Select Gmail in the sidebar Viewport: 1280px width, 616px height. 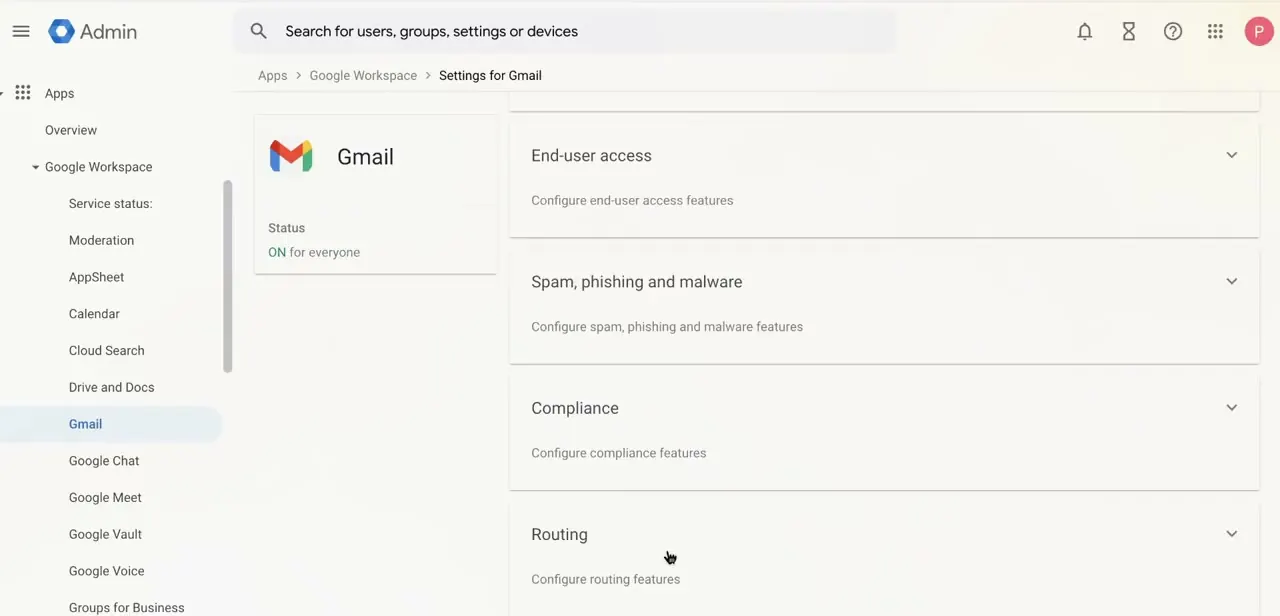coord(85,424)
